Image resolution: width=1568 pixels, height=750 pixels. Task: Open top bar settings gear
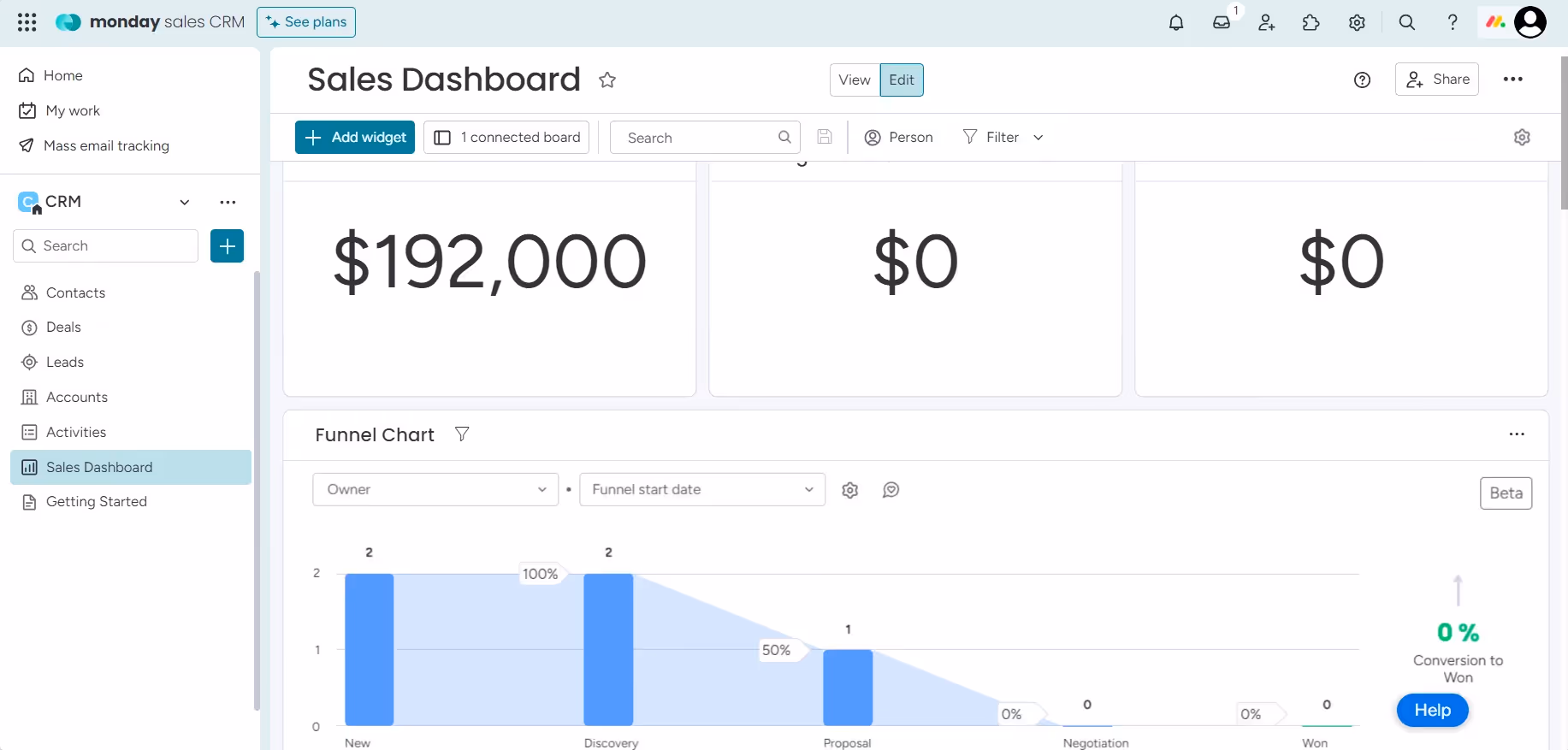[x=1357, y=22]
